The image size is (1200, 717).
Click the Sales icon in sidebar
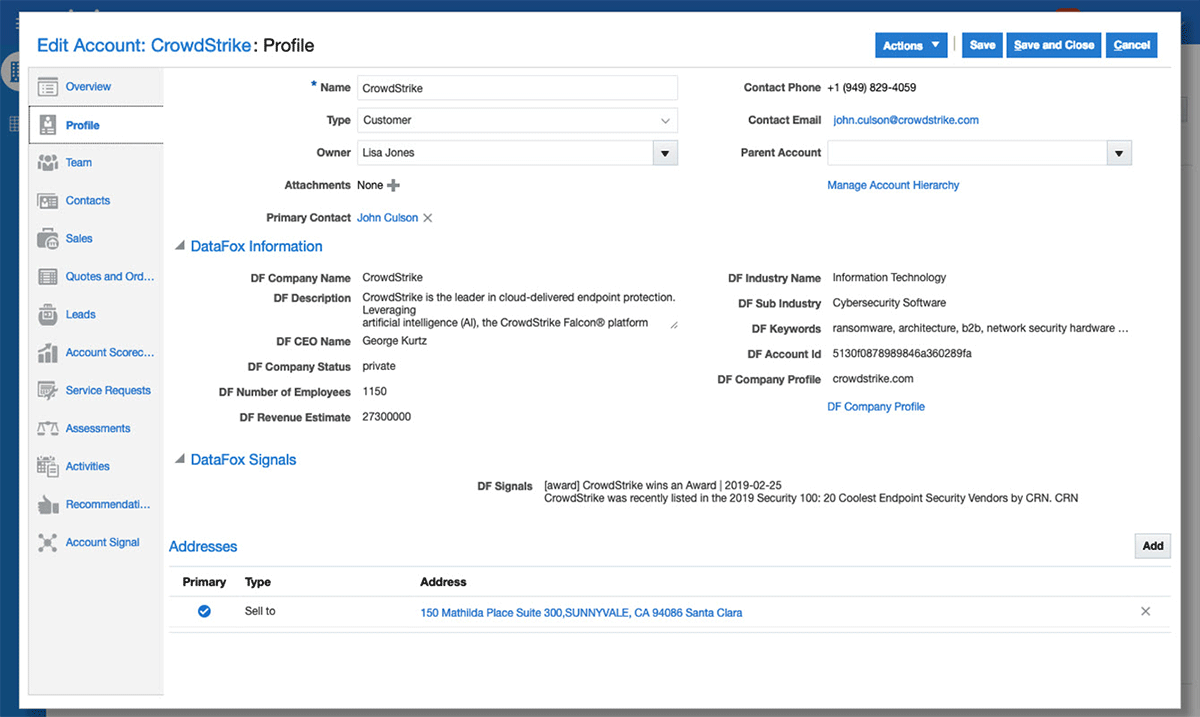click(47, 239)
